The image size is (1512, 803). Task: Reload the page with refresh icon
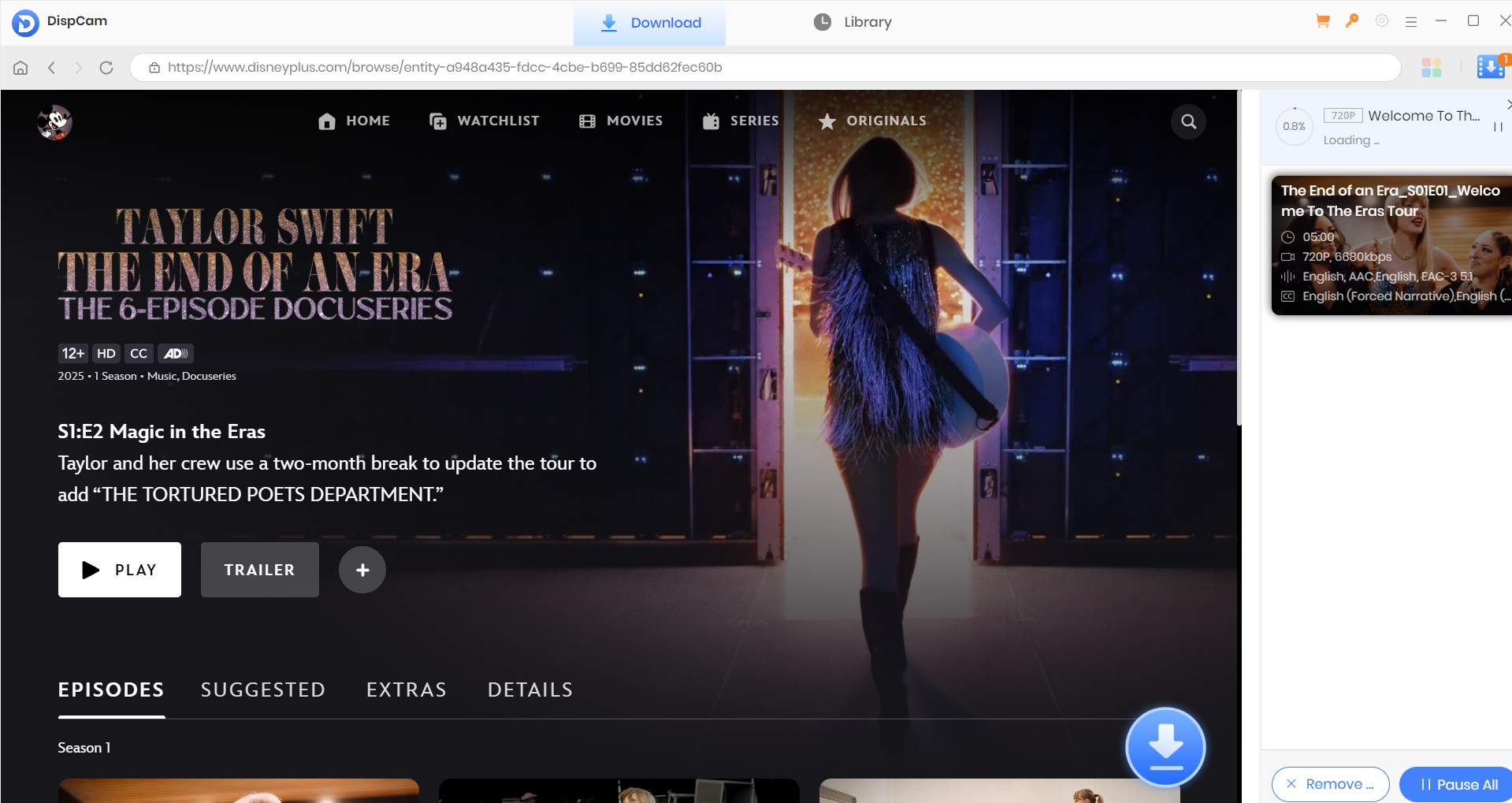coord(106,68)
